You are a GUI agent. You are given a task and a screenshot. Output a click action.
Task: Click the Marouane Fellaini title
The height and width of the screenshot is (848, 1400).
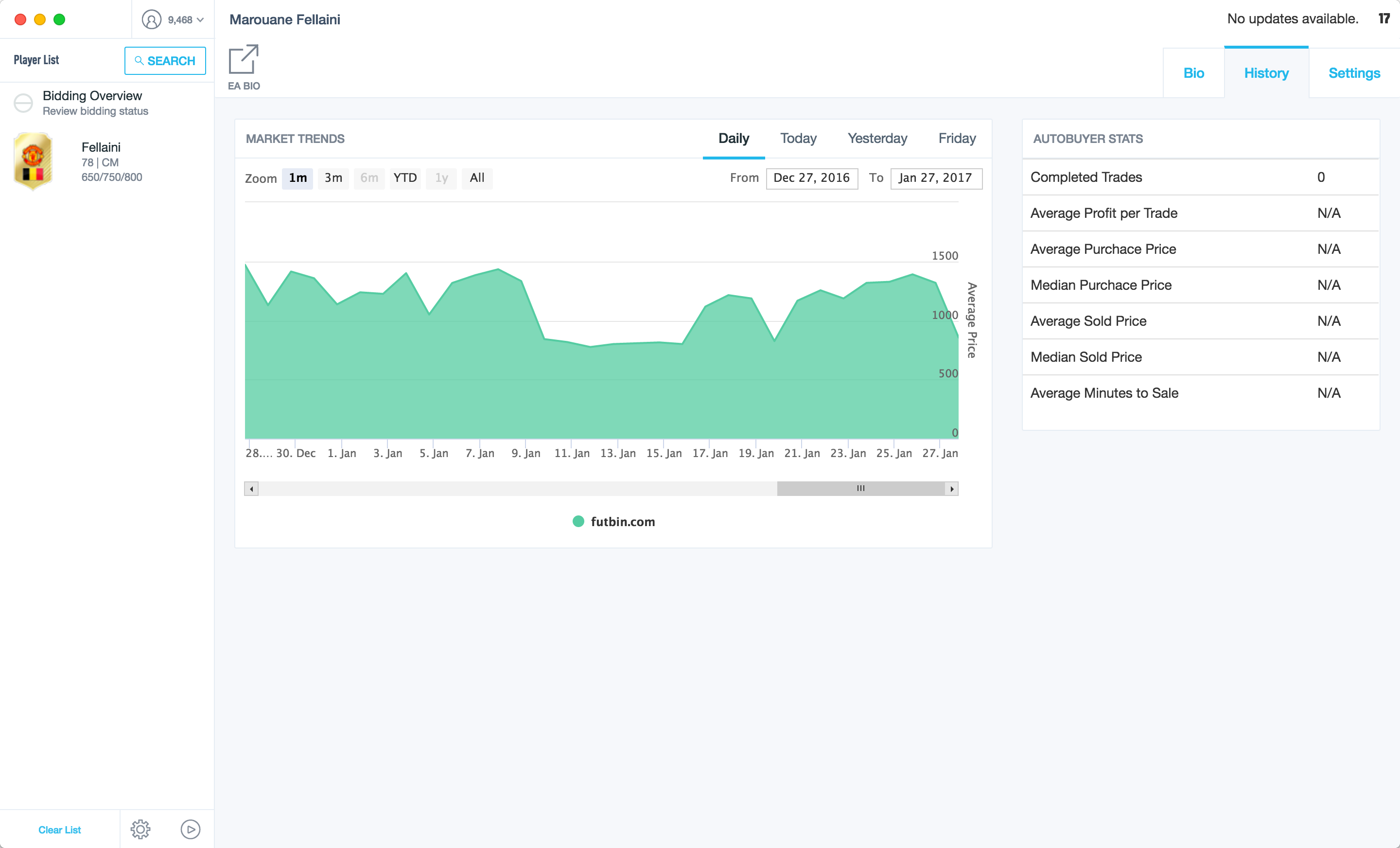point(285,19)
